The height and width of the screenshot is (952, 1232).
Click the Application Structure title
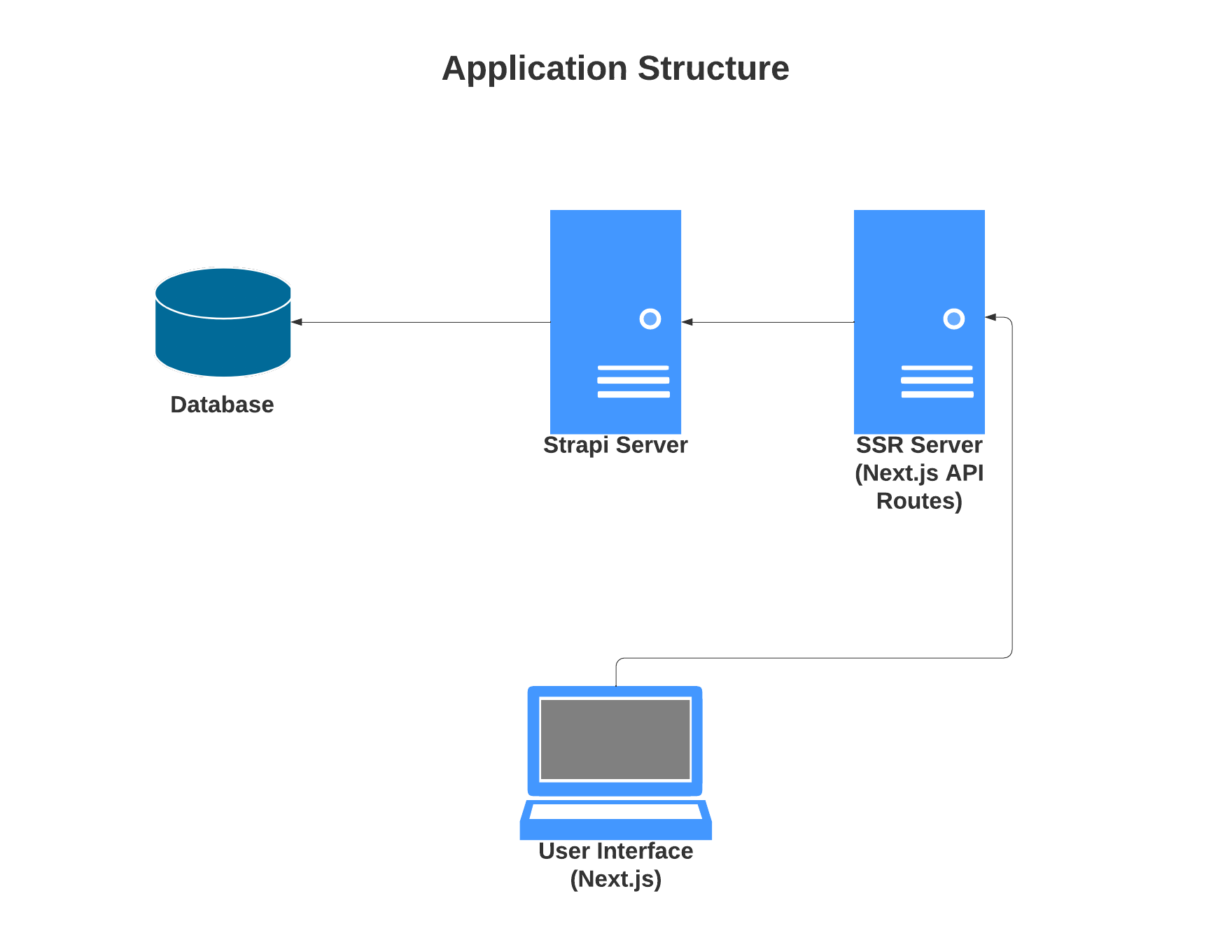[616, 69]
